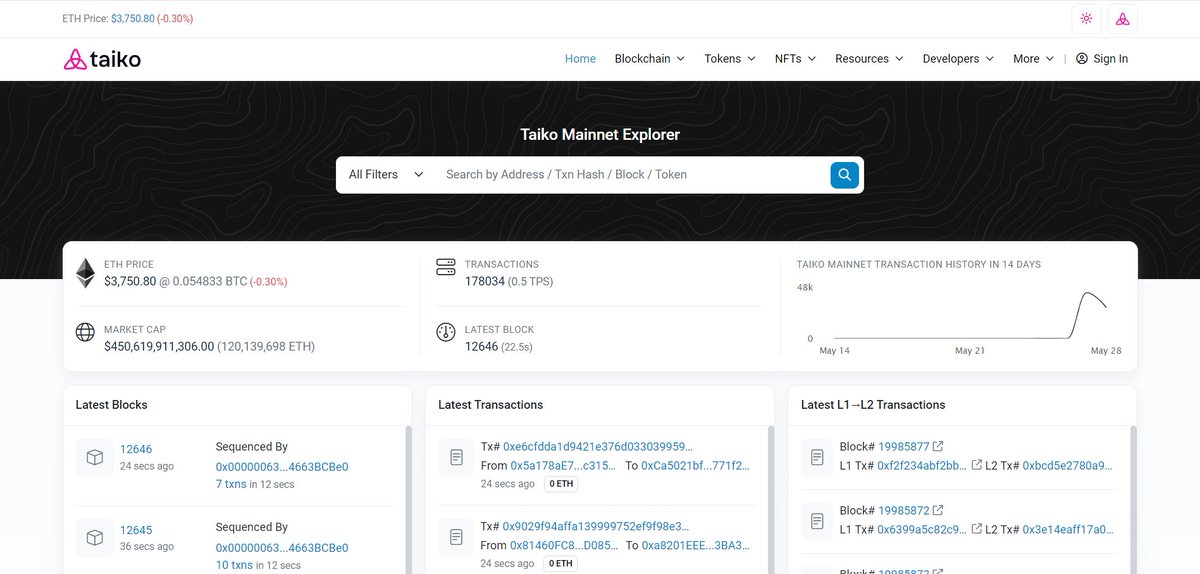This screenshot has height=574, width=1200.
Task: Click market cap value $450,619,911,306.00
Action: click(159, 347)
